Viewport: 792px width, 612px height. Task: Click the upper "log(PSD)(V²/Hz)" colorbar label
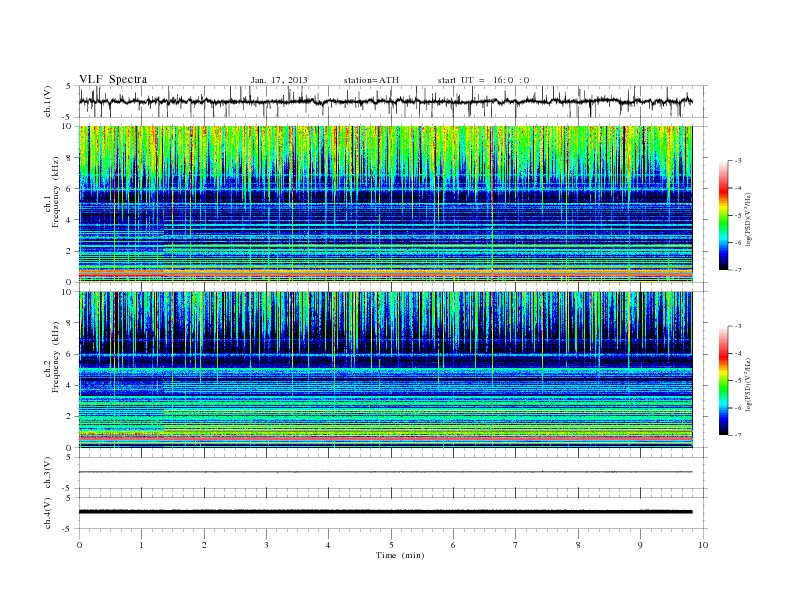pyautogui.click(x=749, y=220)
